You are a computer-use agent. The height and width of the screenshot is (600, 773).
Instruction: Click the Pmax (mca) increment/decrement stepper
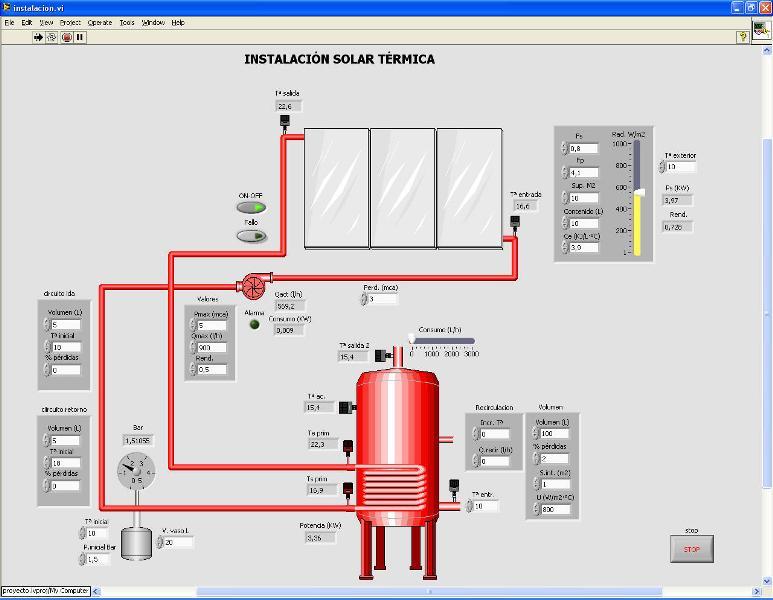tap(193, 326)
